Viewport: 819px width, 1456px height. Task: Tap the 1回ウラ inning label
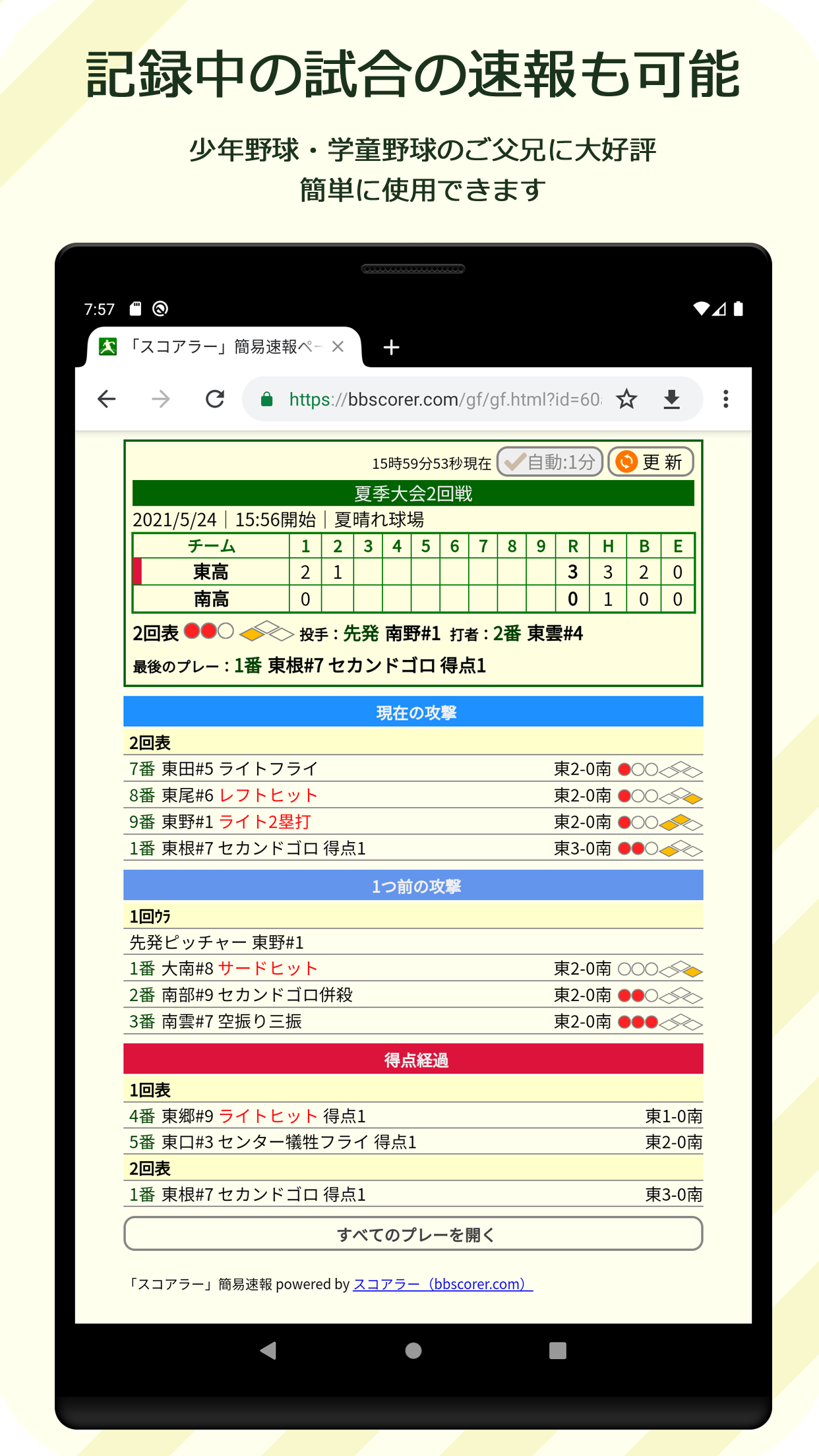(x=150, y=916)
